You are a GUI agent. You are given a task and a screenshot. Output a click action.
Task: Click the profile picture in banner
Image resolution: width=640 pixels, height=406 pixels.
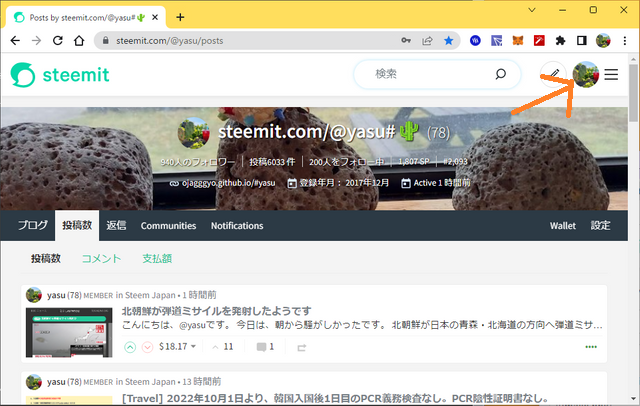[x=194, y=133]
